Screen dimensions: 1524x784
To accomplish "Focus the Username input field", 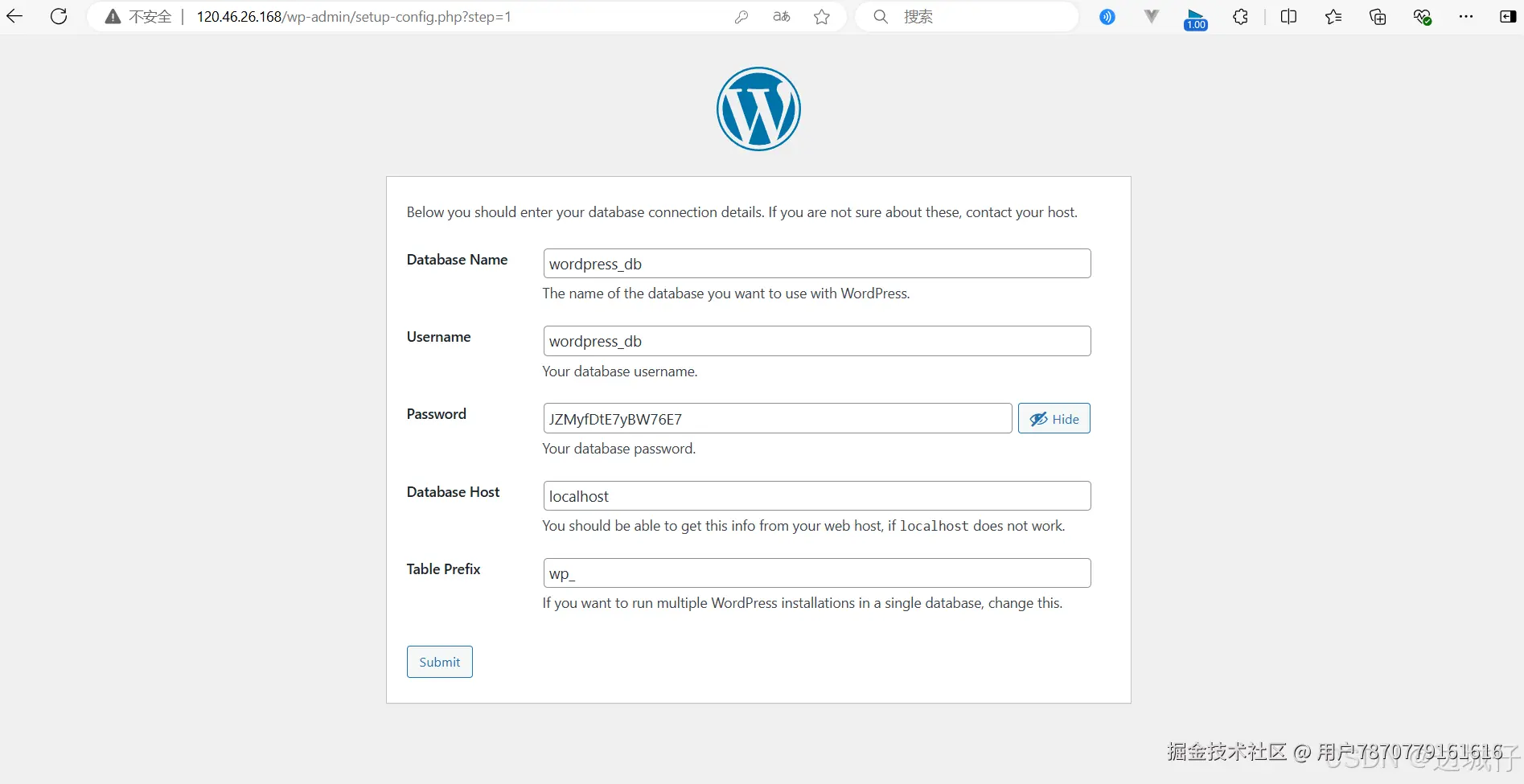I will (817, 341).
